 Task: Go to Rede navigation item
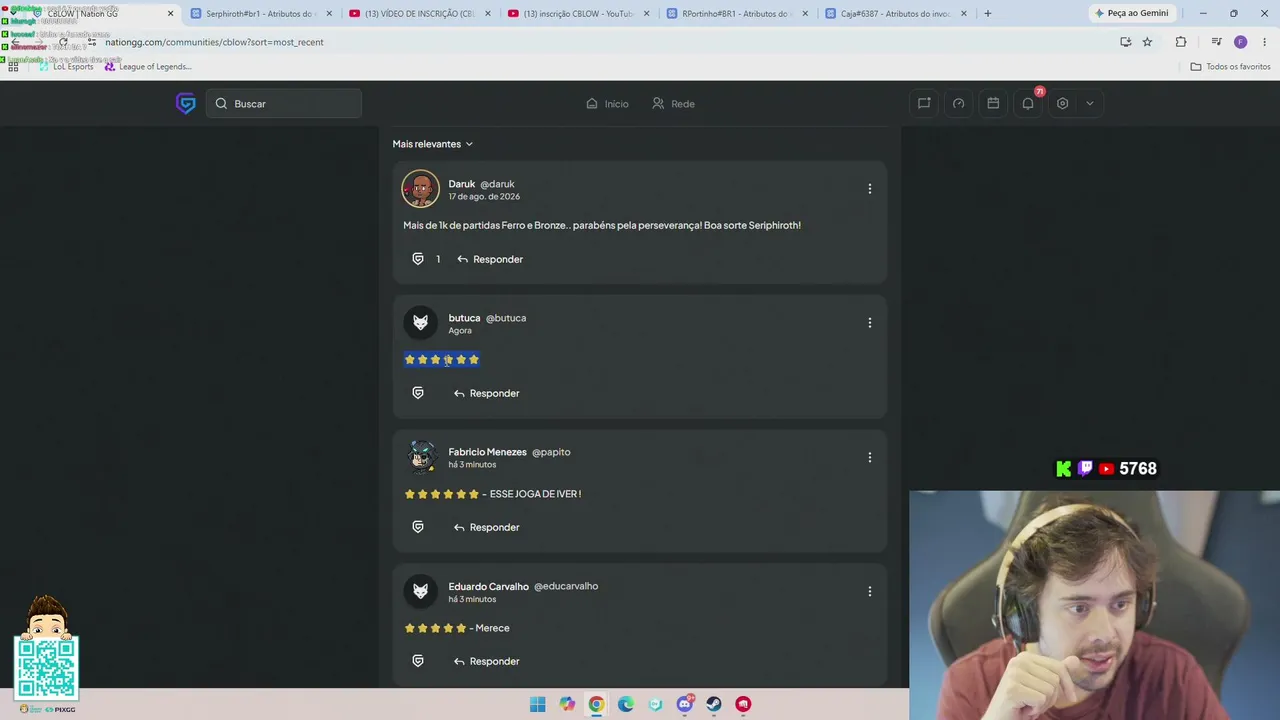pyautogui.click(x=673, y=103)
